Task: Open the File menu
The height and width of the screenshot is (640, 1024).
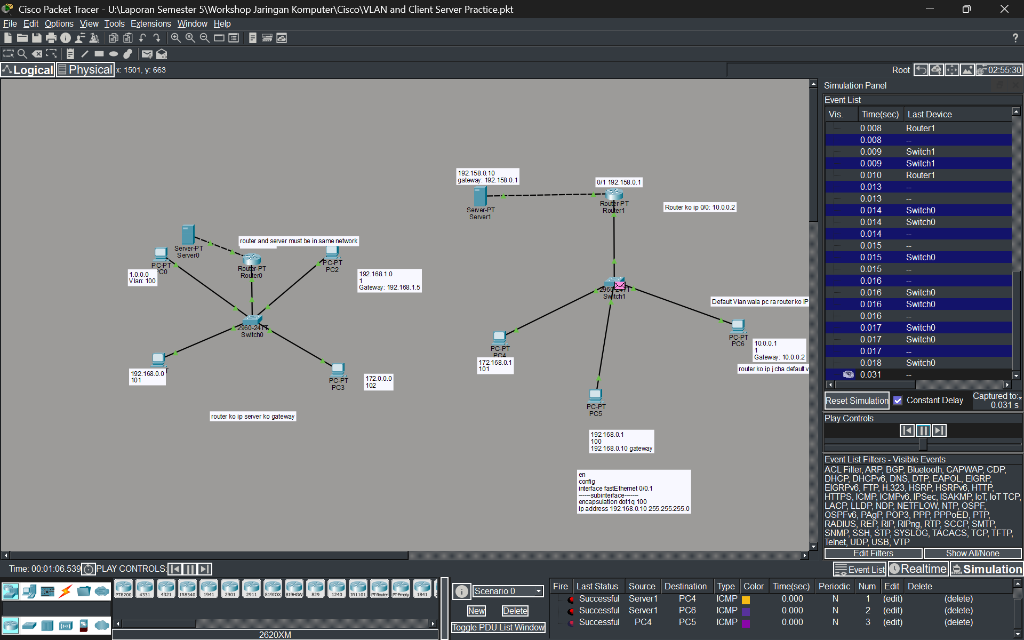Action: point(10,24)
